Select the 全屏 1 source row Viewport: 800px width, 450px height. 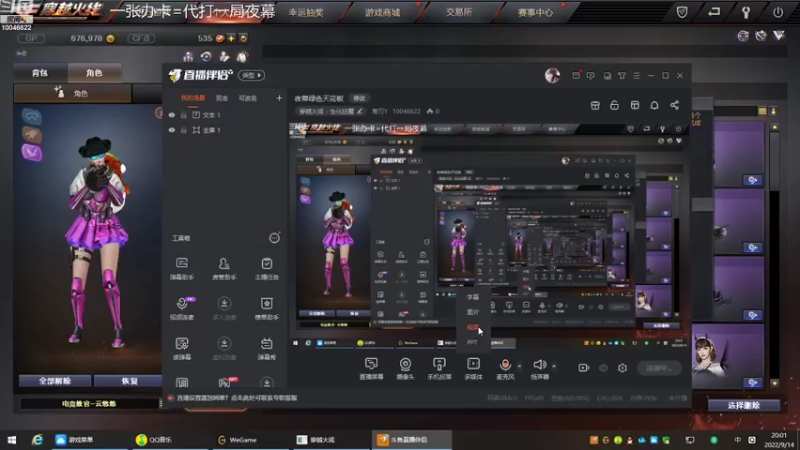tap(224, 130)
